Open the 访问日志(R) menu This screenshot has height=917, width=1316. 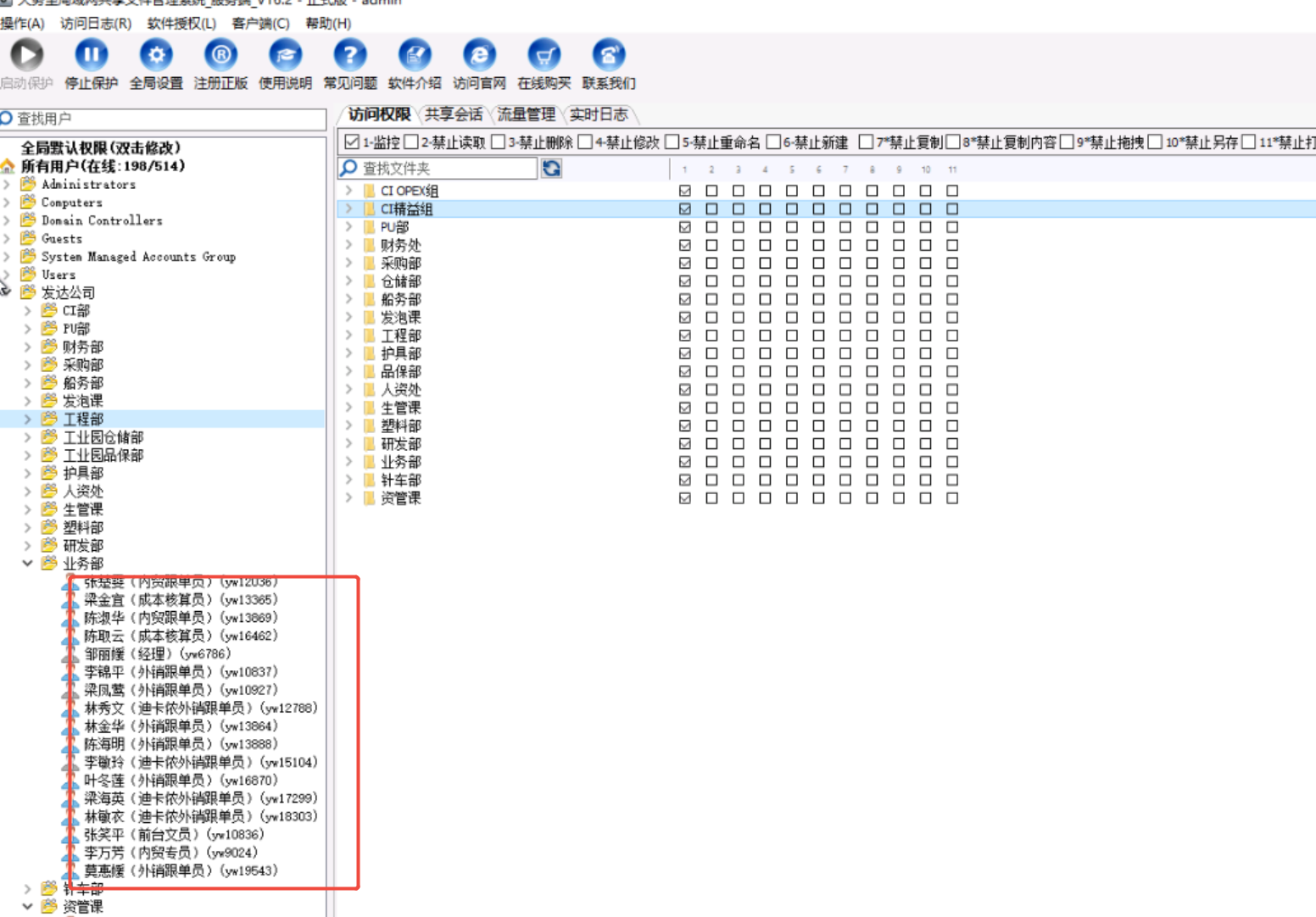pos(95,23)
